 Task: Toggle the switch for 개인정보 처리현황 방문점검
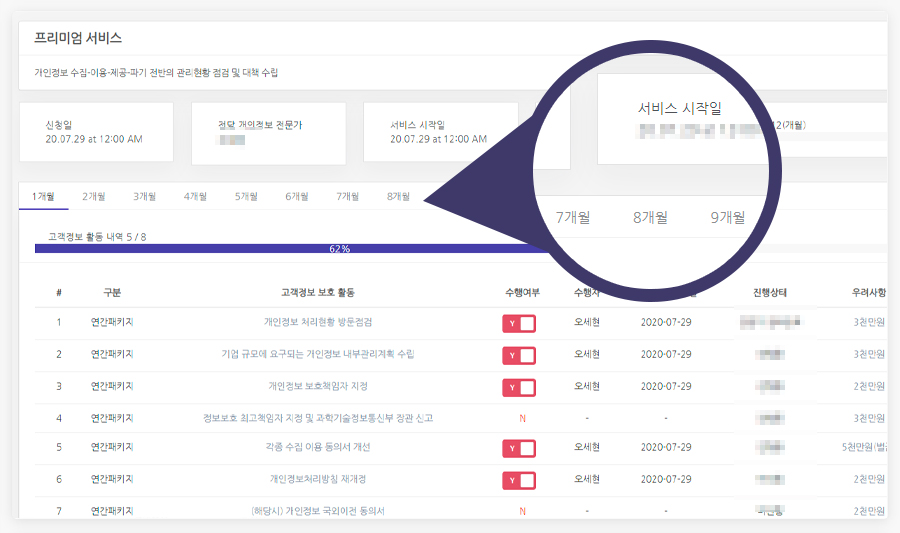click(x=519, y=323)
